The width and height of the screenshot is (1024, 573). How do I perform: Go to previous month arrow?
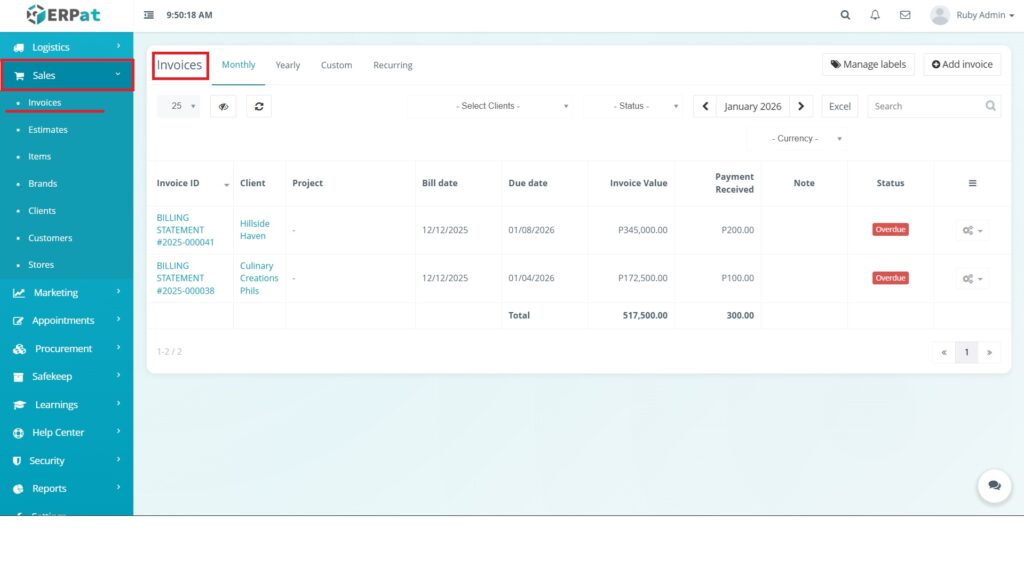point(705,106)
